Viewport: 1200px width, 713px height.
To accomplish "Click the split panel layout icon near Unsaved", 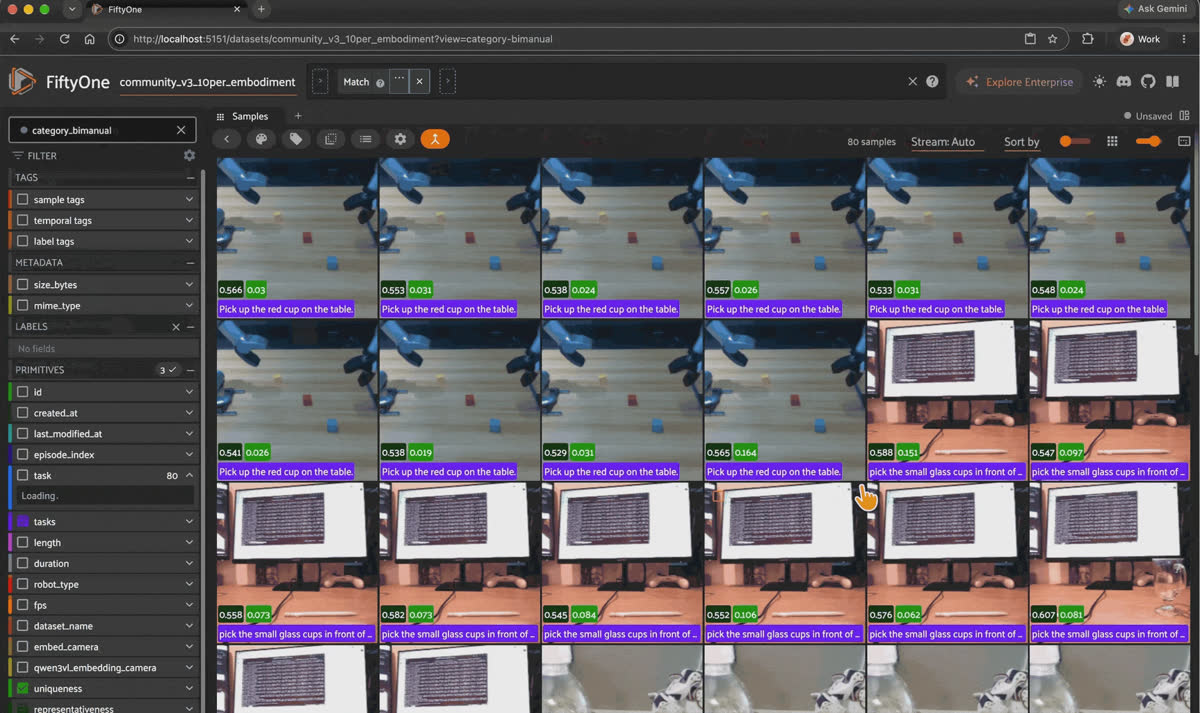I will tap(1184, 116).
